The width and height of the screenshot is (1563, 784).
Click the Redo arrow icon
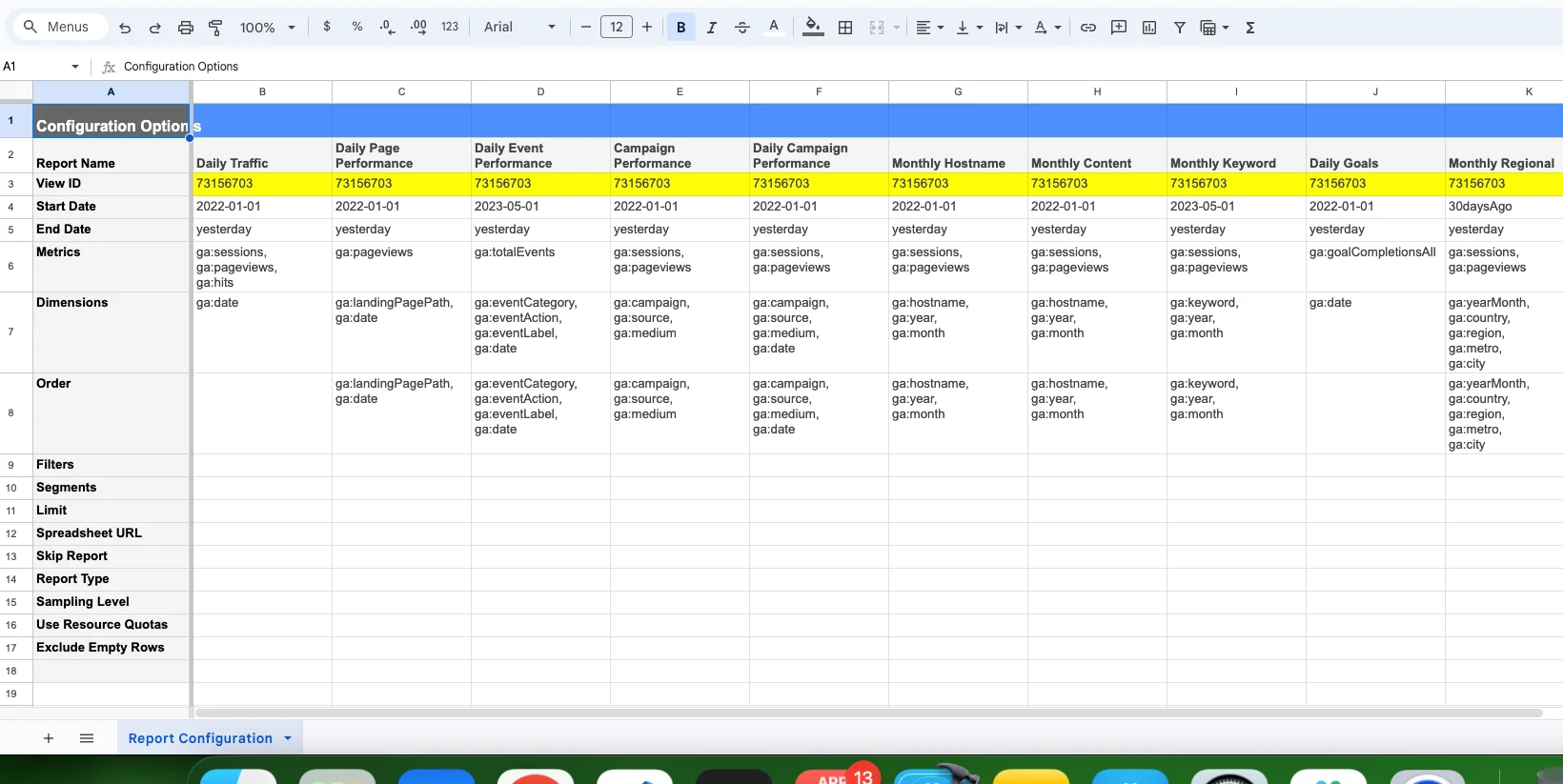coord(154,28)
